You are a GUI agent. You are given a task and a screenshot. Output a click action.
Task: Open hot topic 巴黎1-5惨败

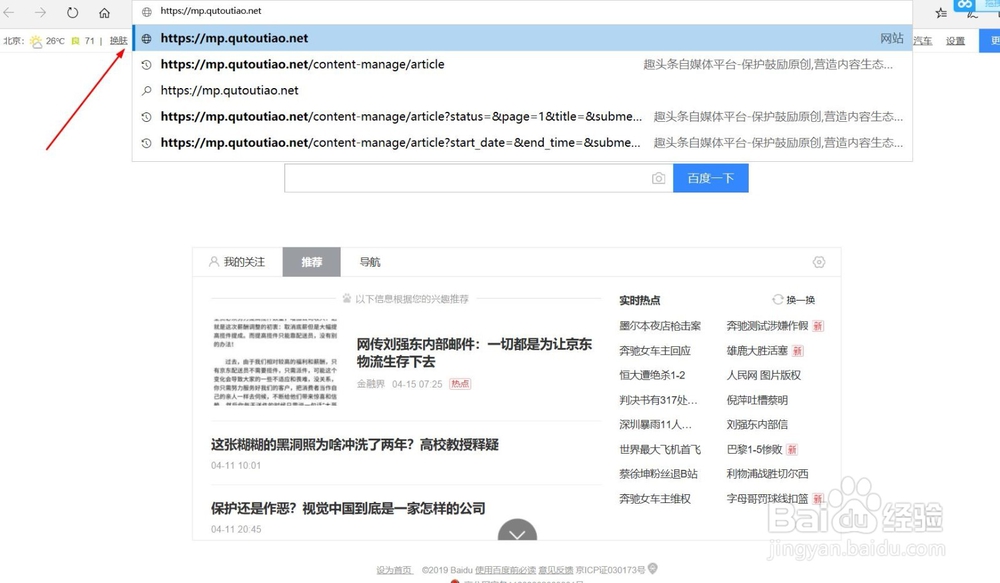pyautogui.click(x=754, y=450)
